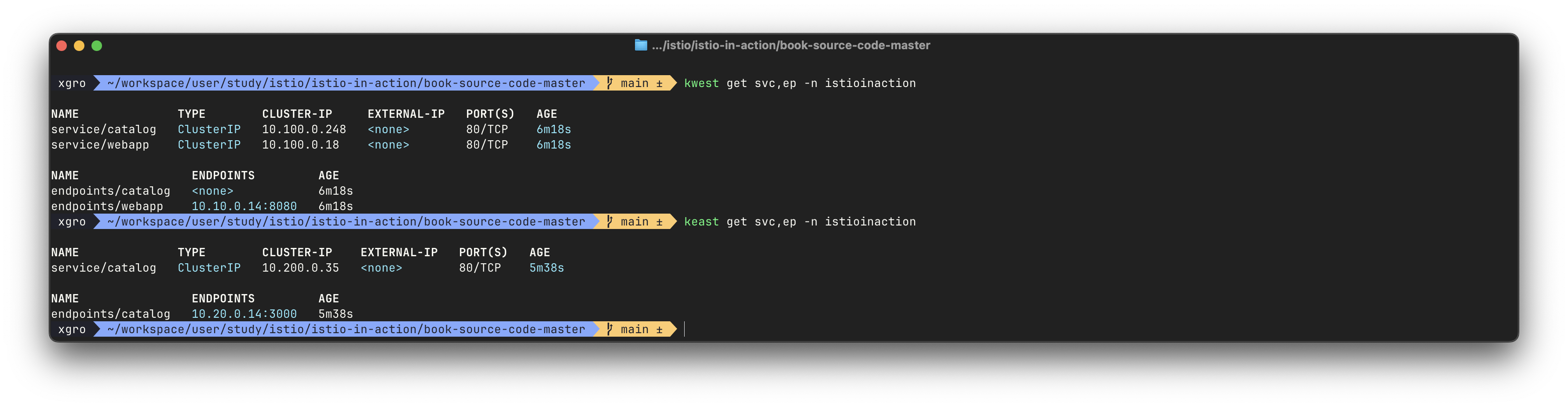Click service/webapp row name

click(100, 145)
